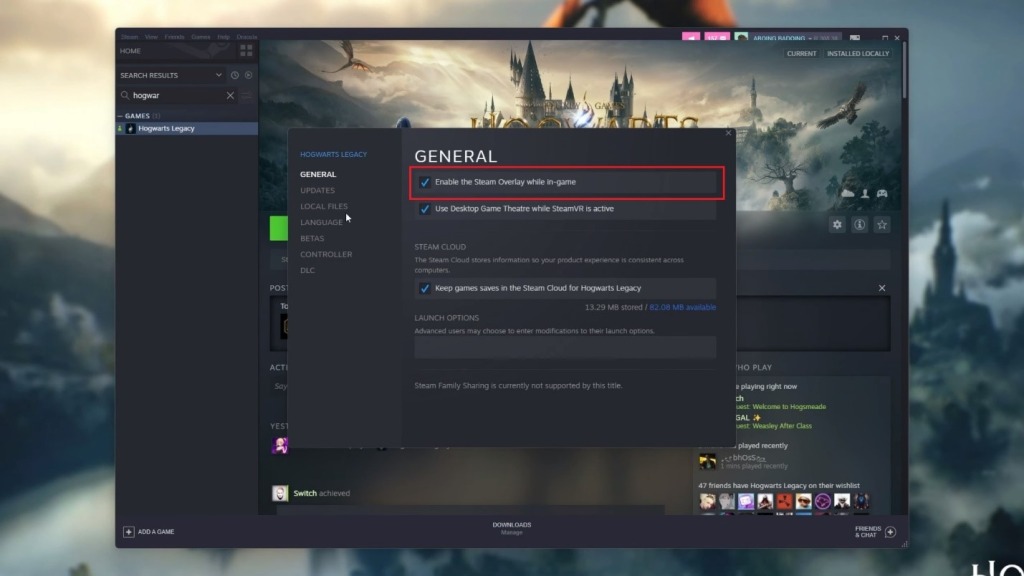Click the plus icon beside ADD A GAME
This screenshot has width=1024, height=576.
129,532
